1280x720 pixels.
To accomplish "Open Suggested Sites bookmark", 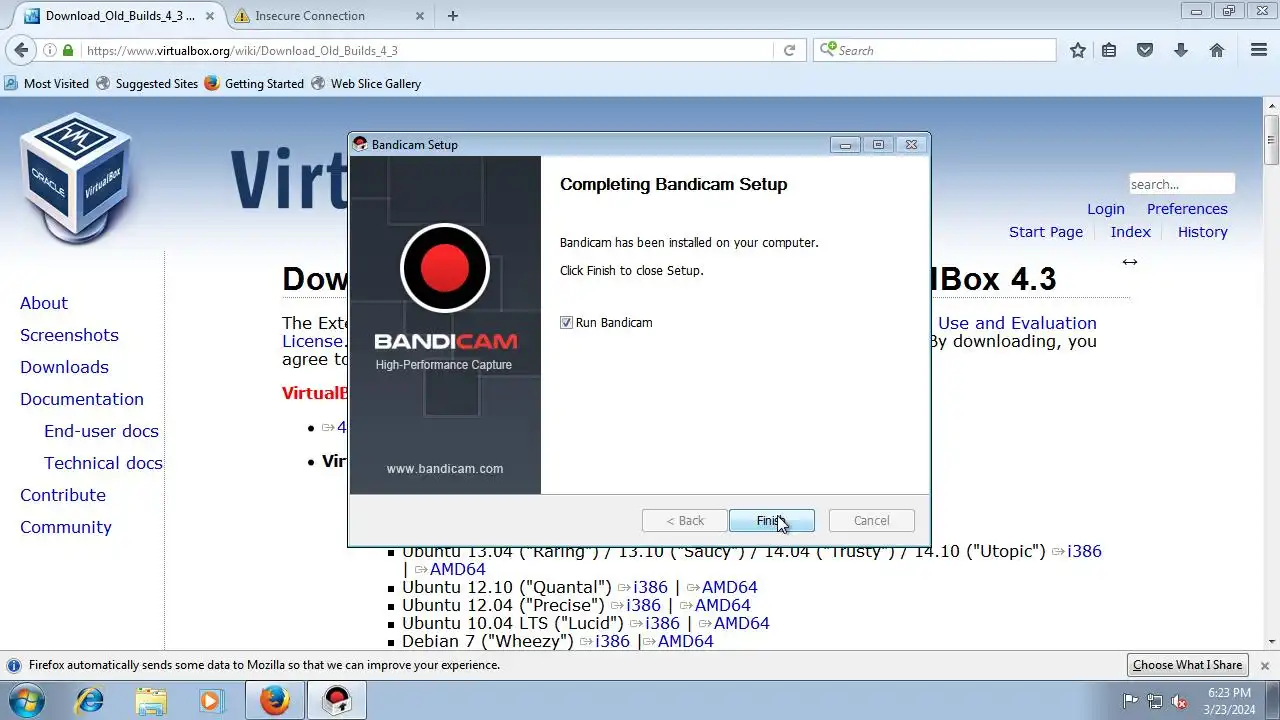I will coord(147,84).
